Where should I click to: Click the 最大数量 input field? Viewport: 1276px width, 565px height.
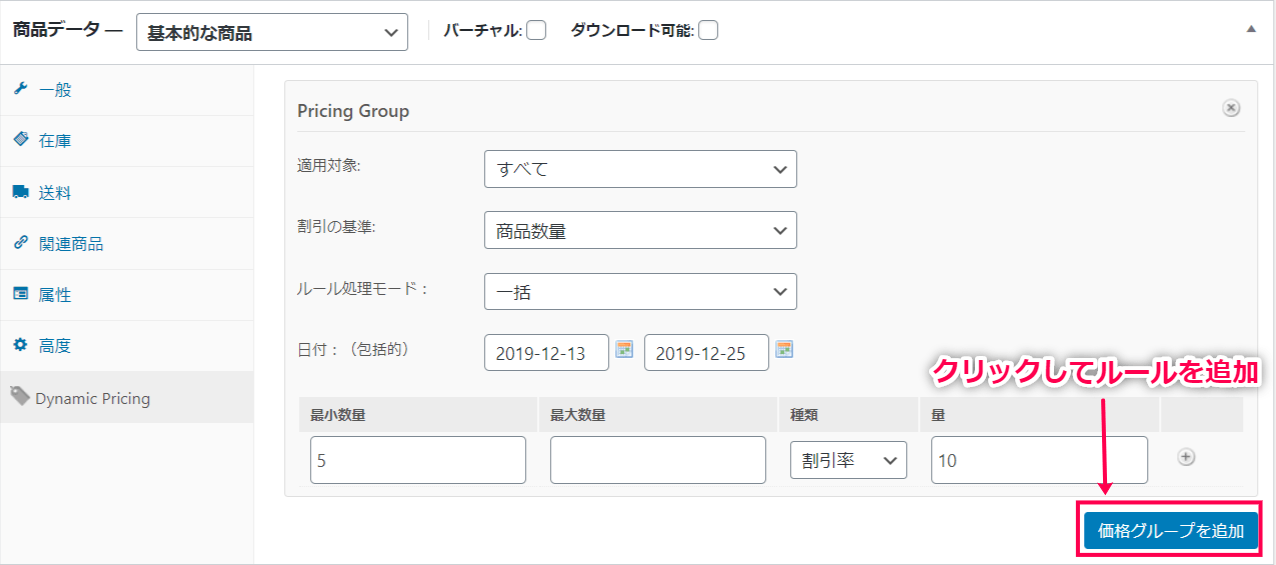coord(658,460)
